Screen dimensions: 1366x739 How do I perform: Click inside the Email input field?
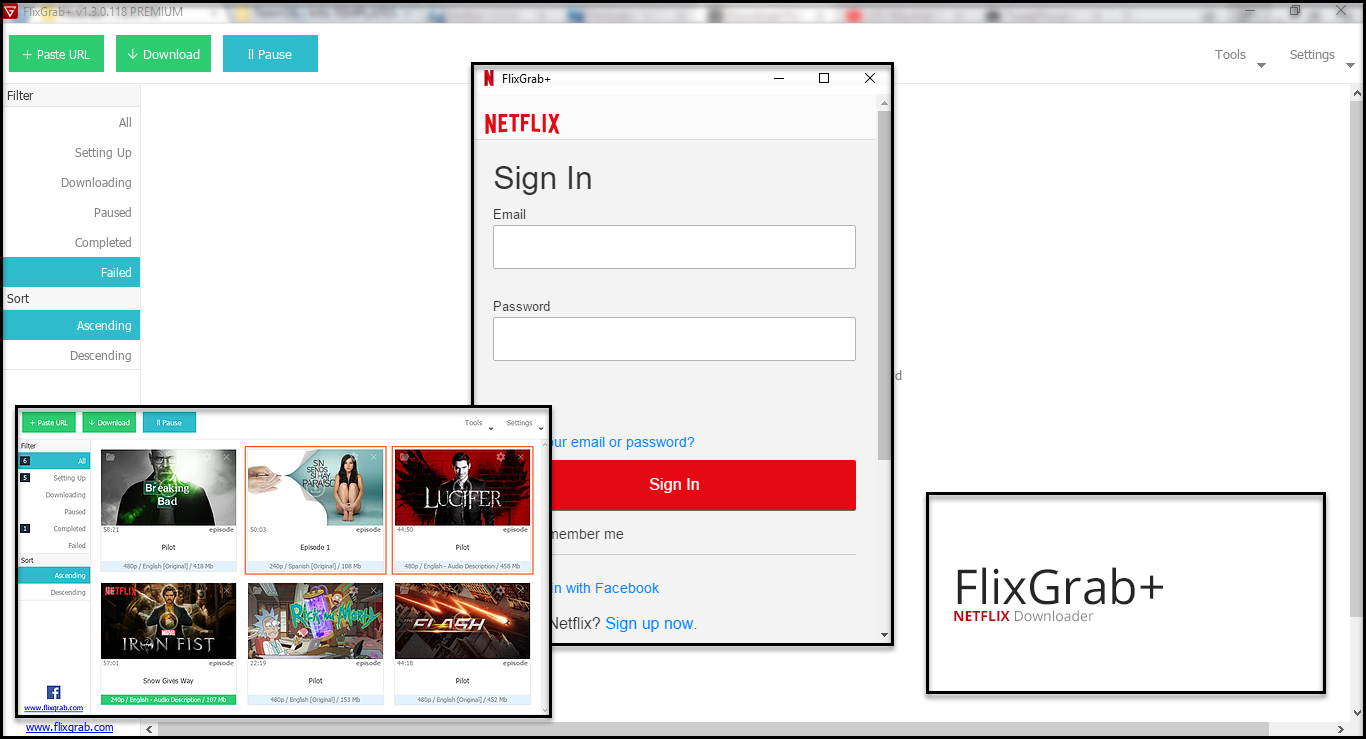click(674, 247)
